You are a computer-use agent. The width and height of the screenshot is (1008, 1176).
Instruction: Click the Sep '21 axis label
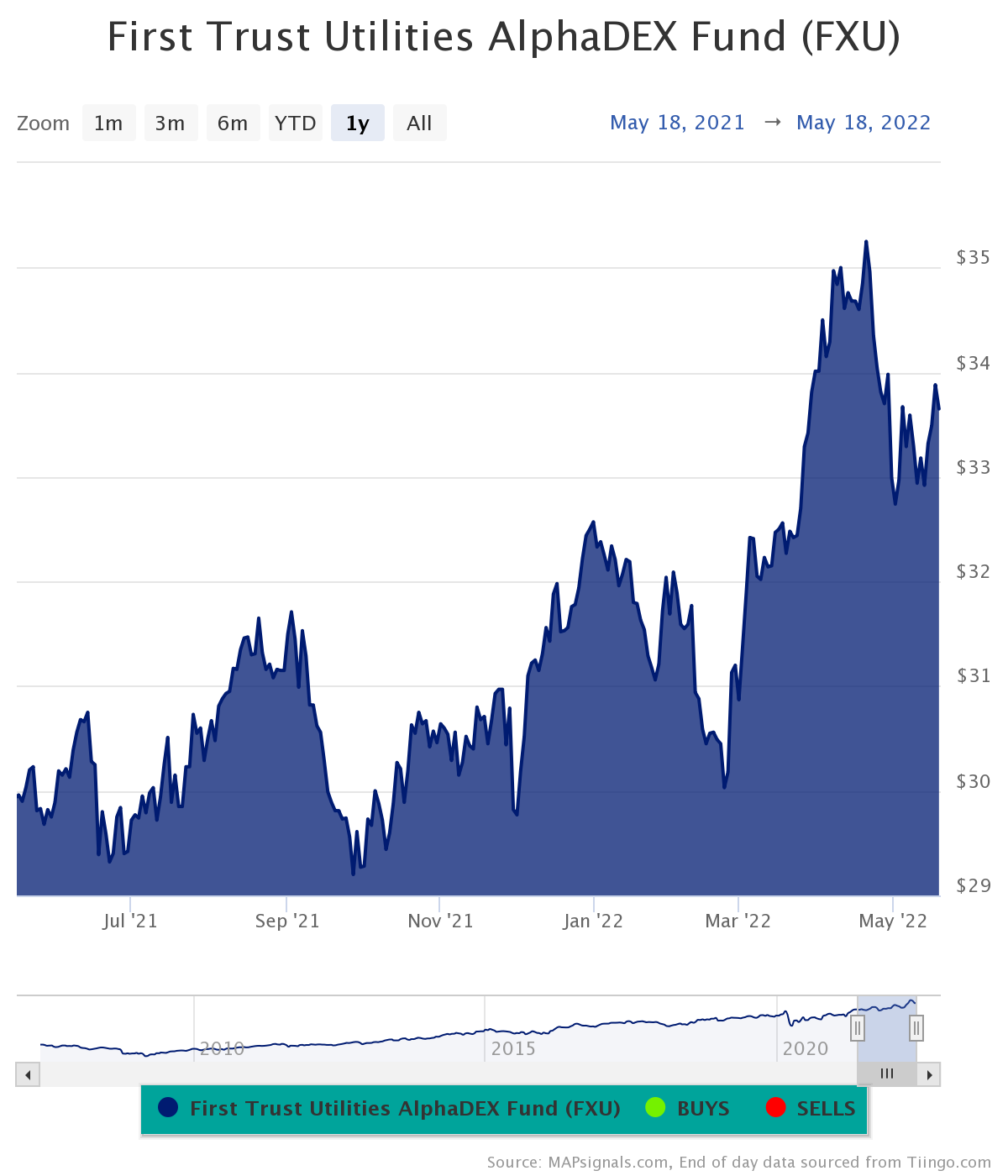click(x=287, y=921)
